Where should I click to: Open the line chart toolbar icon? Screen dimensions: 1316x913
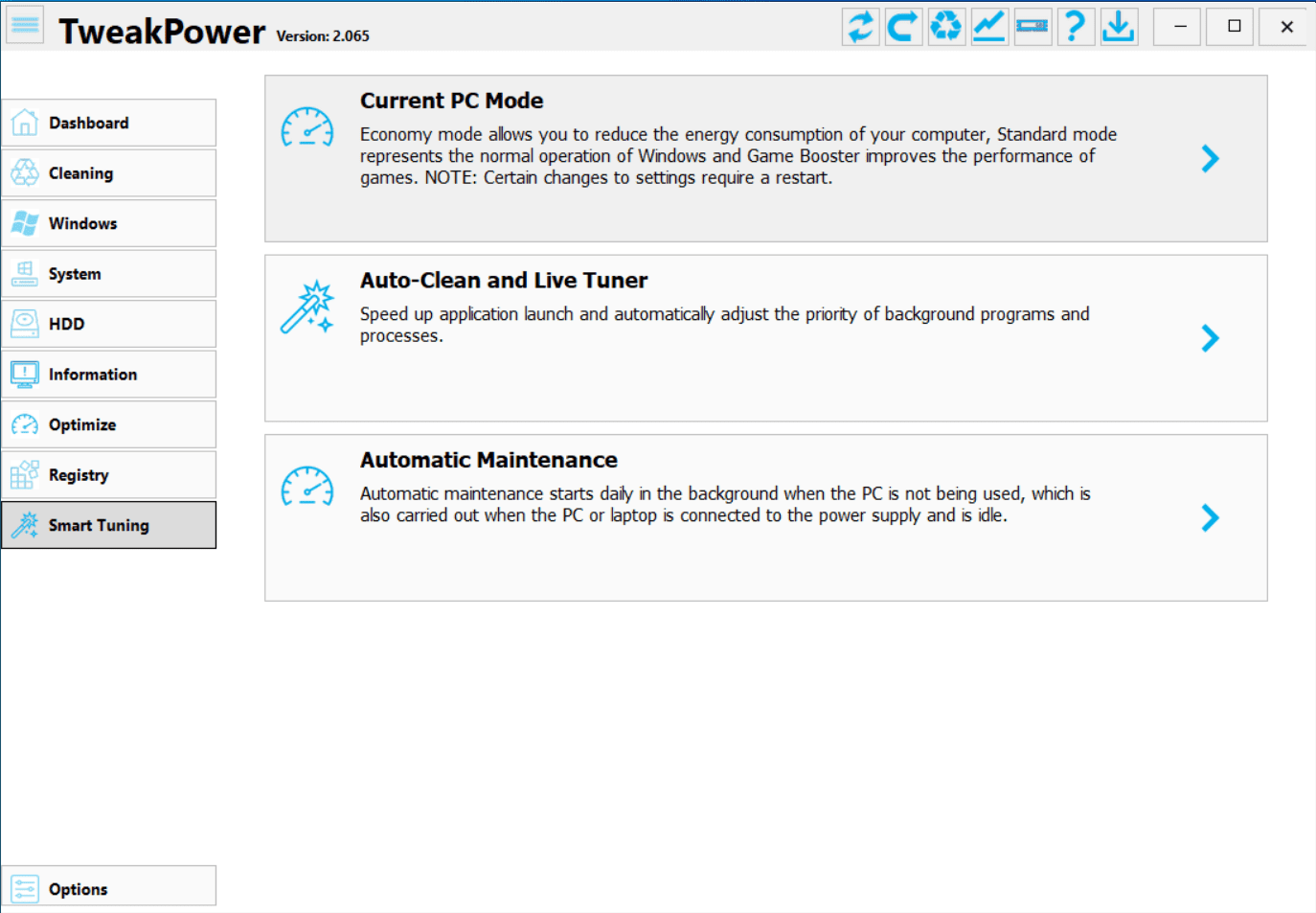[989, 26]
